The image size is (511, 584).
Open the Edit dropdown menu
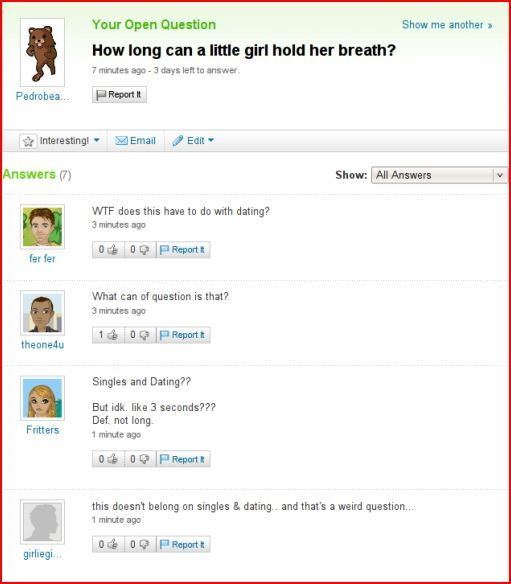(x=193, y=140)
